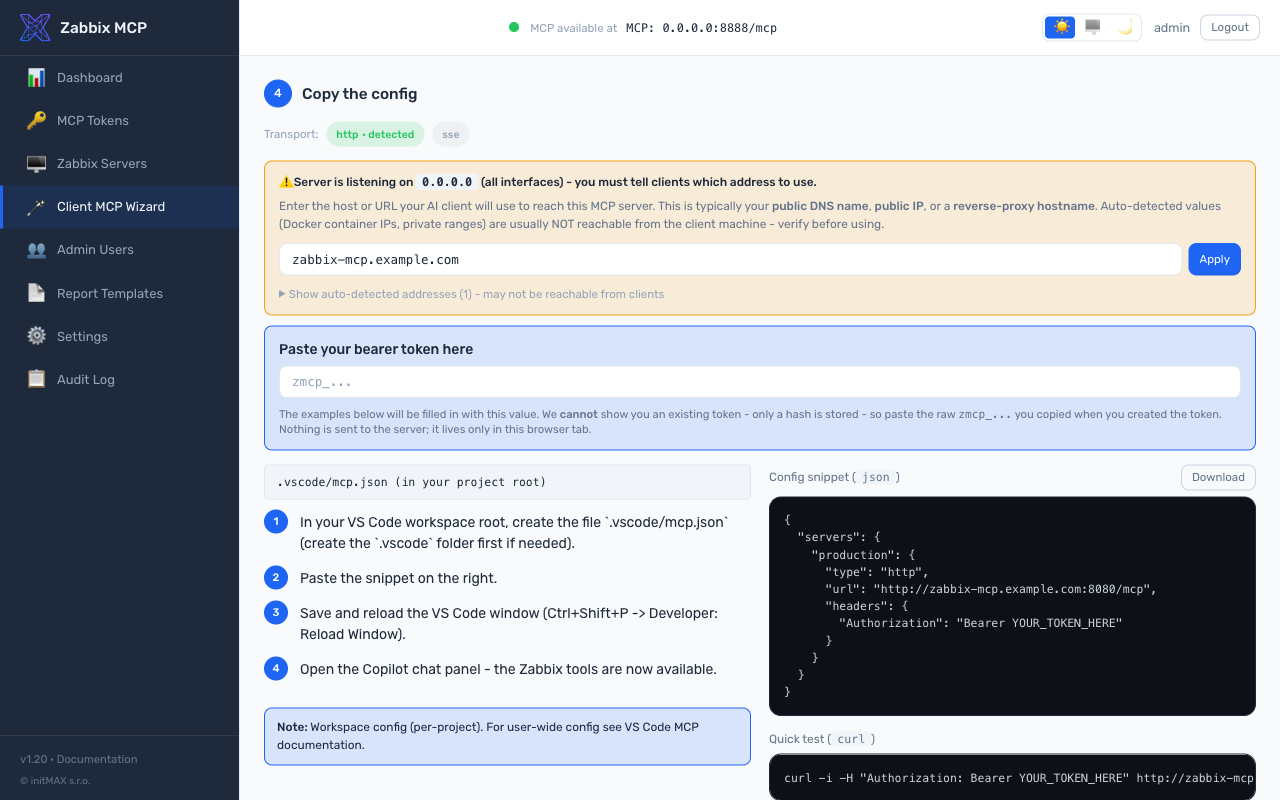Image resolution: width=1280 pixels, height=800 pixels.
Task: Select Client MCP Wizard menu item
Action: [120, 206]
